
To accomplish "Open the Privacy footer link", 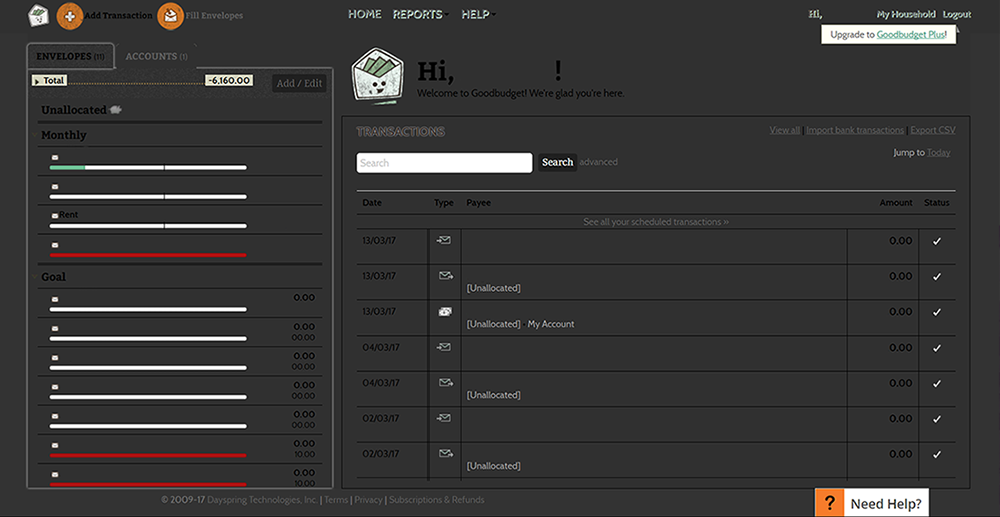I will pos(369,500).
